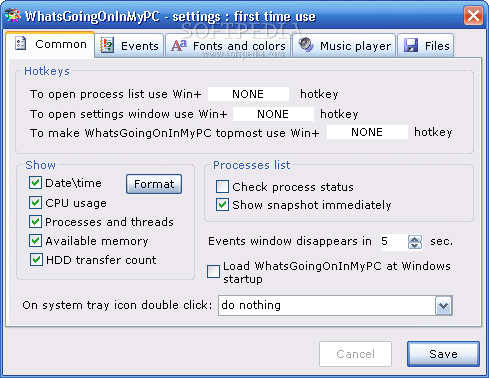489x378 pixels.
Task: Click the settings window hotkey field
Action: coord(273,114)
